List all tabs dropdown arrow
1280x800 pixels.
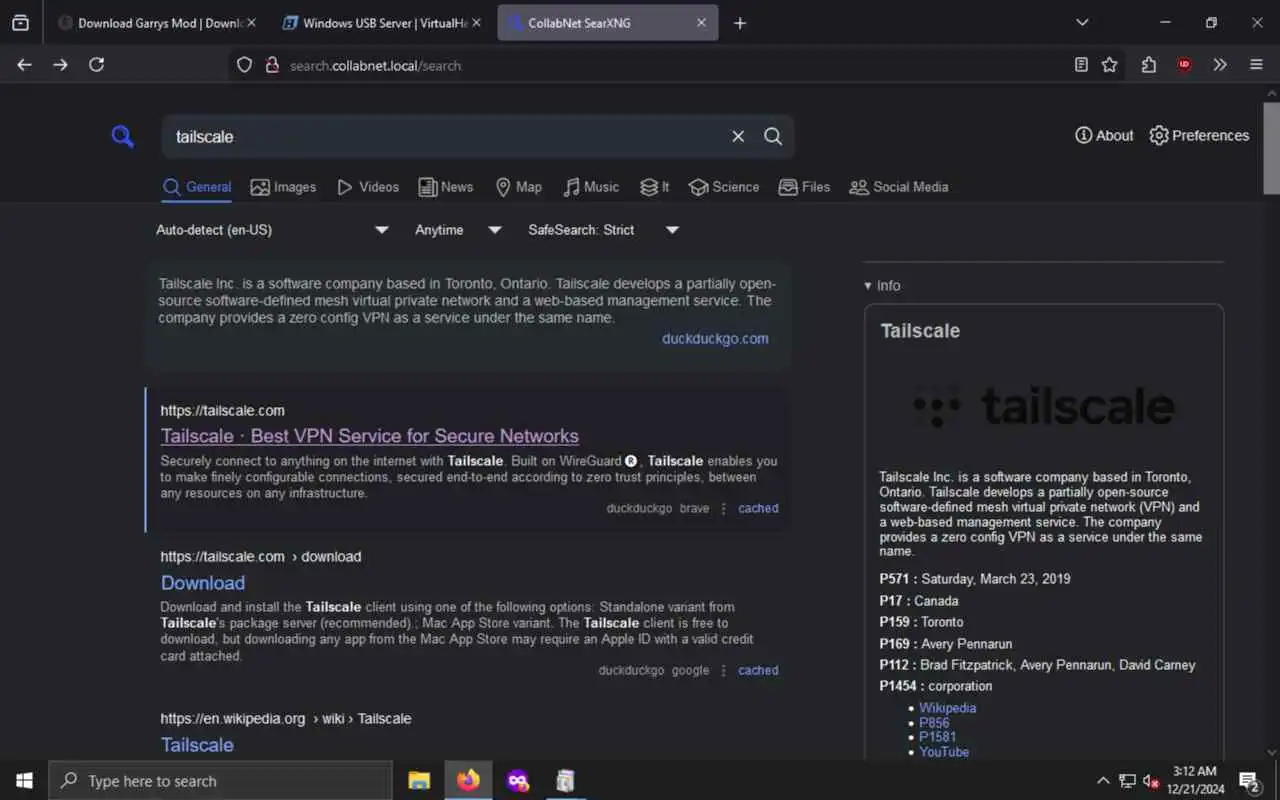(x=1082, y=22)
